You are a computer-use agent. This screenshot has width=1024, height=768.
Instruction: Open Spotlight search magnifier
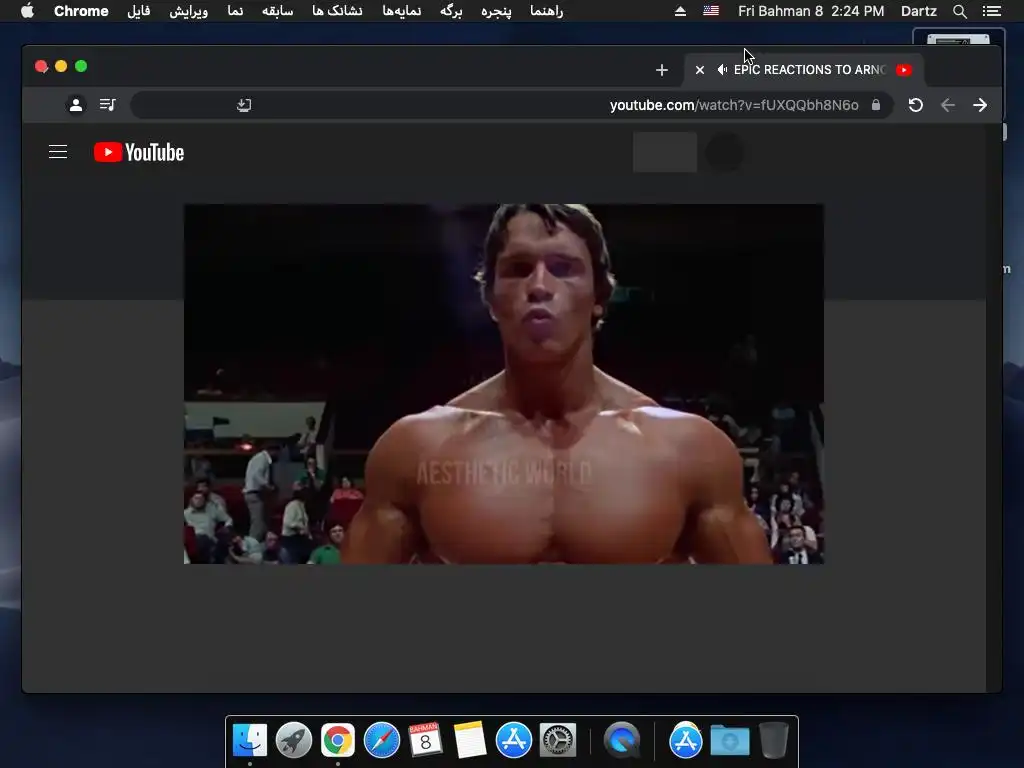[x=959, y=11]
